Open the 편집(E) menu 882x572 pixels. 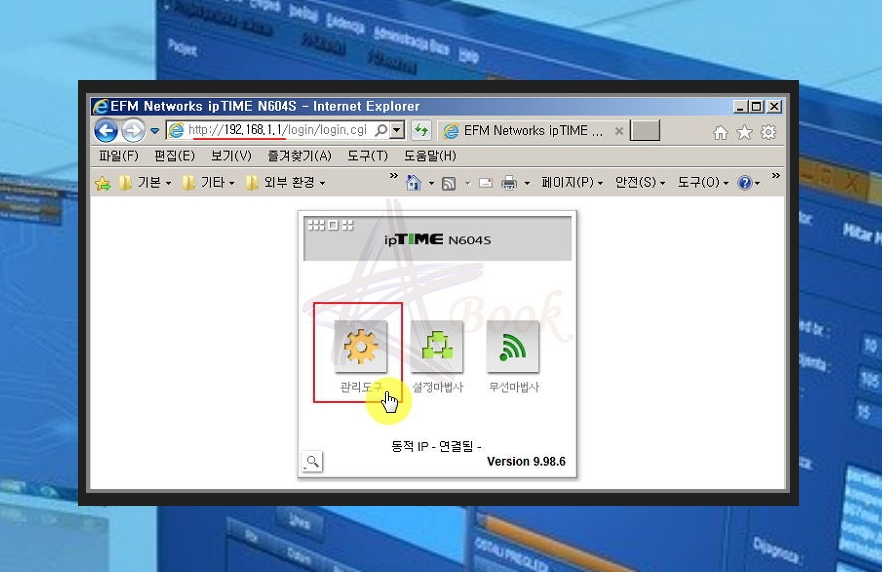click(x=174, y=156)
